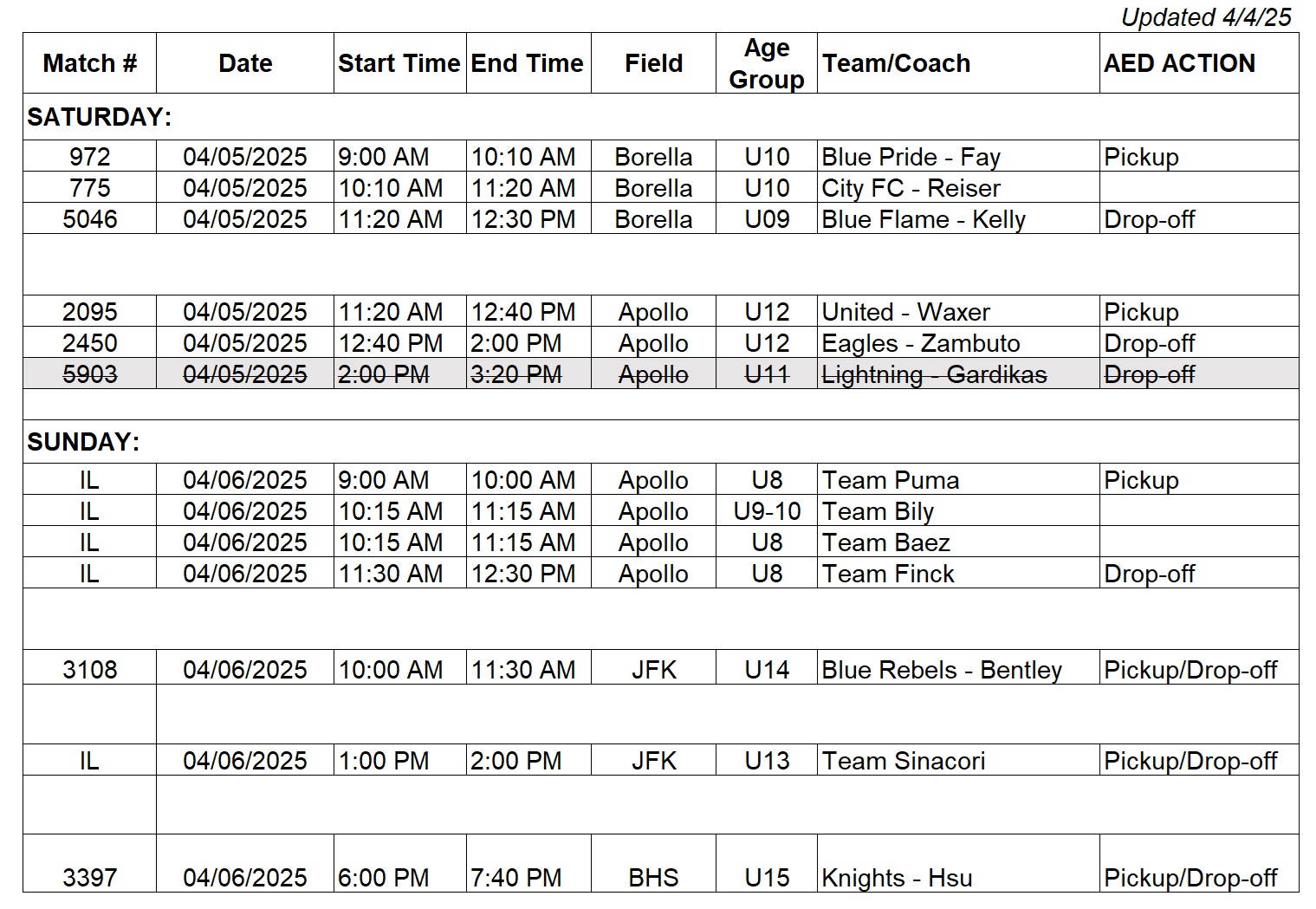1316x909 pixels.
Task: Click the Blue Pride - Fay cell
Action: [x=958, y=156]
